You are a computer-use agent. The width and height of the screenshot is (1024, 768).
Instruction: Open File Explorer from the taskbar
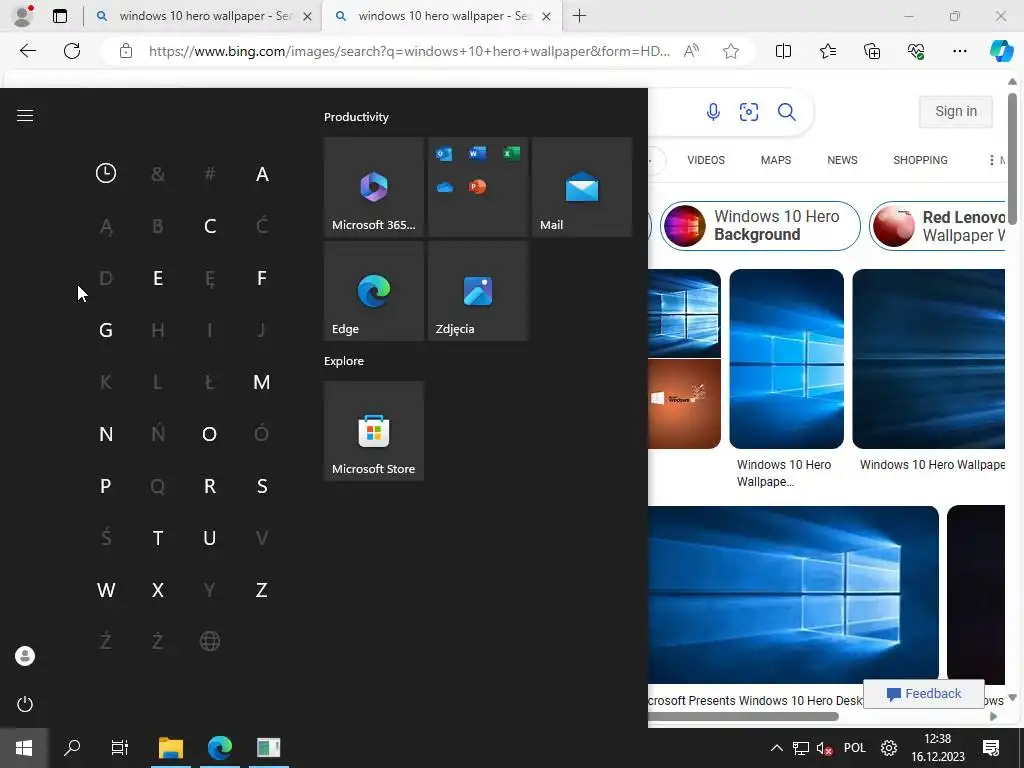tap(170, 748)
